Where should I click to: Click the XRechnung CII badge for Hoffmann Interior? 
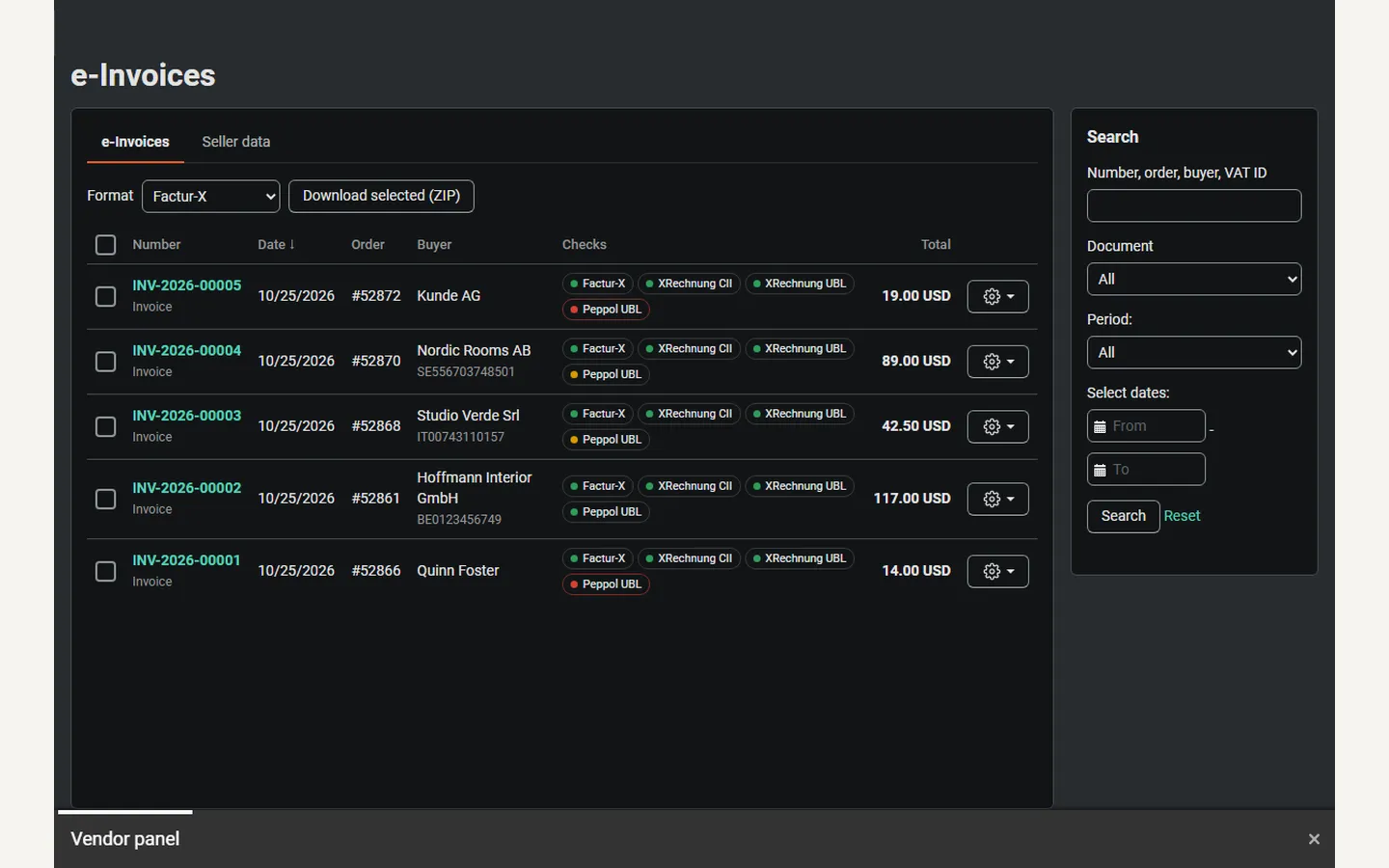pos(690,486)
